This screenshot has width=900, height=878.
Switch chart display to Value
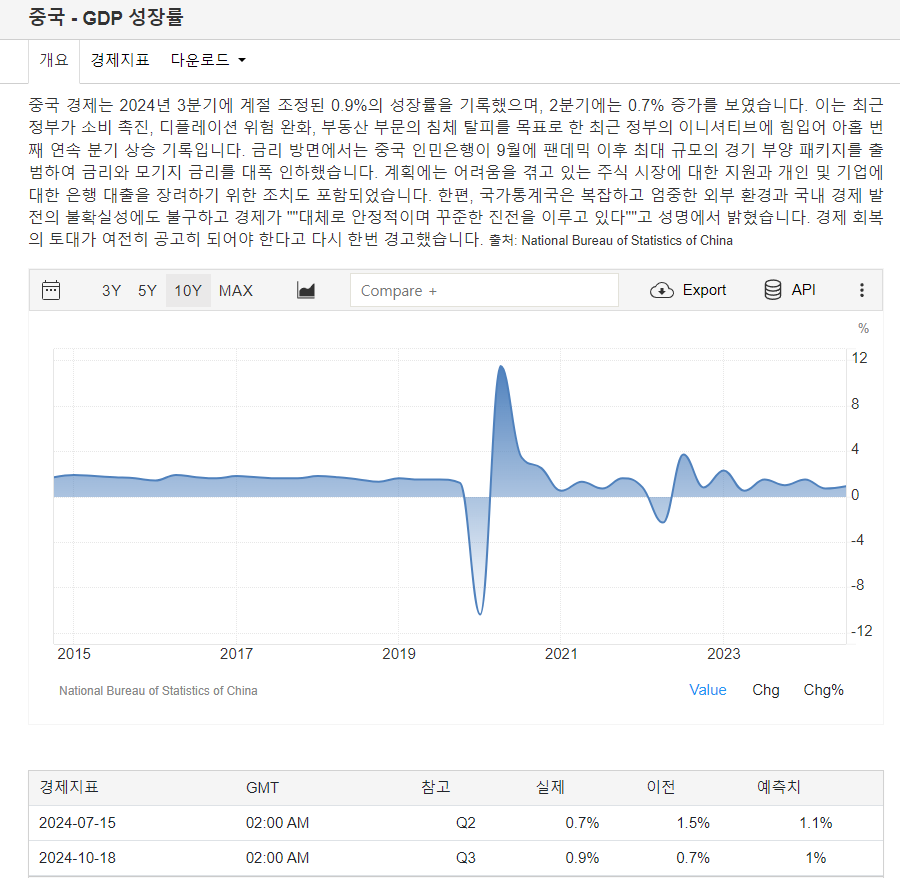708,690
